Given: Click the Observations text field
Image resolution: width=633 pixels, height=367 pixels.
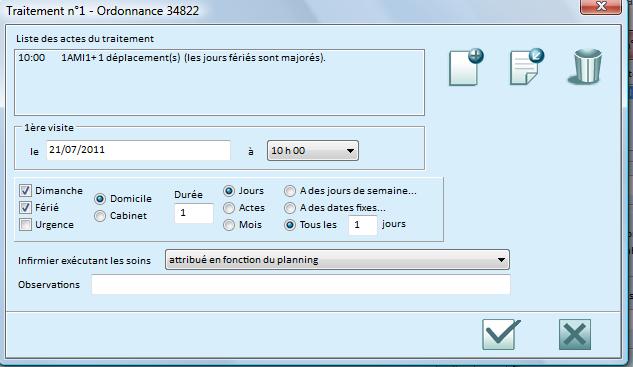Looking at the screenshot, I should pos(301,285).
